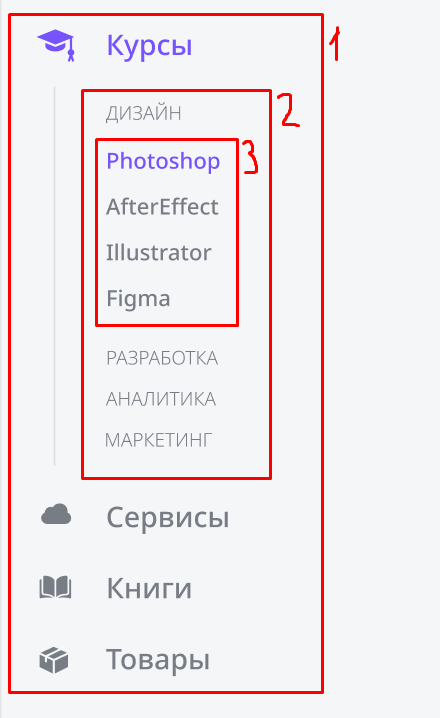440x718 pixels.
Task: Click the box package icon beside Товары
Action: [x=54, y=660]
